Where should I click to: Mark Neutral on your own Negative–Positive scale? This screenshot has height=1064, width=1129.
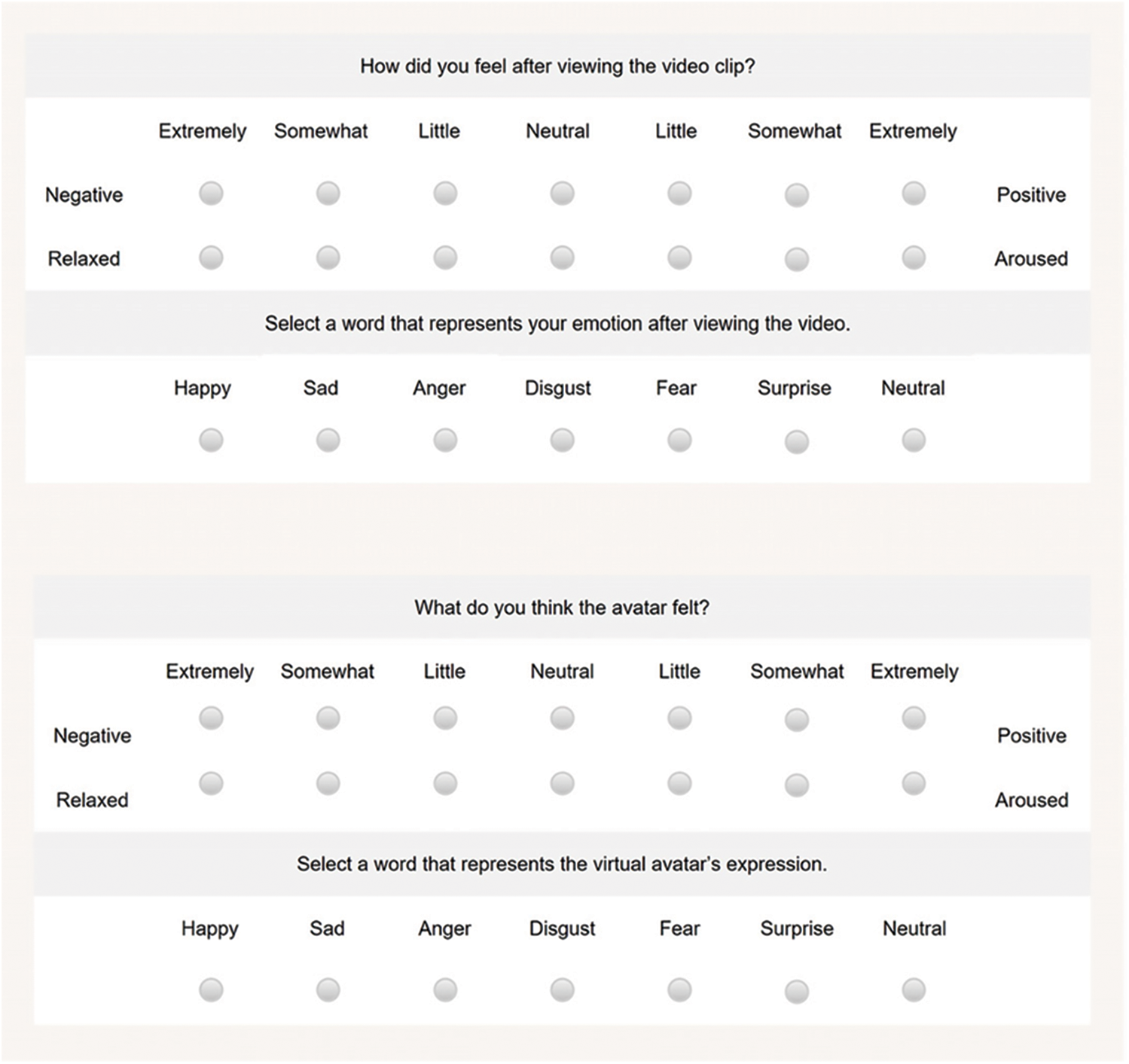(562, 194)
